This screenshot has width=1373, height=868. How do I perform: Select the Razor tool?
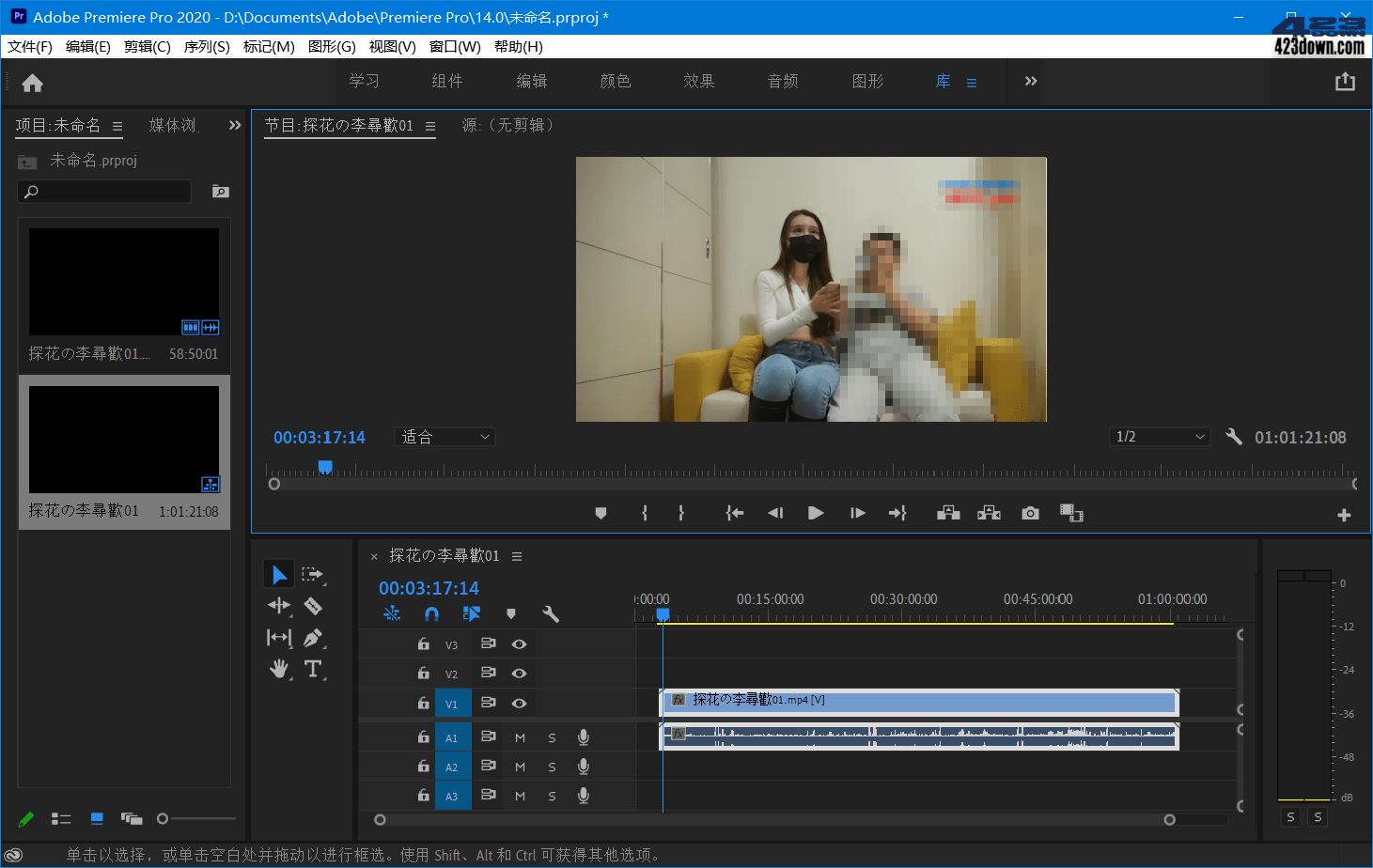(313, 606)
